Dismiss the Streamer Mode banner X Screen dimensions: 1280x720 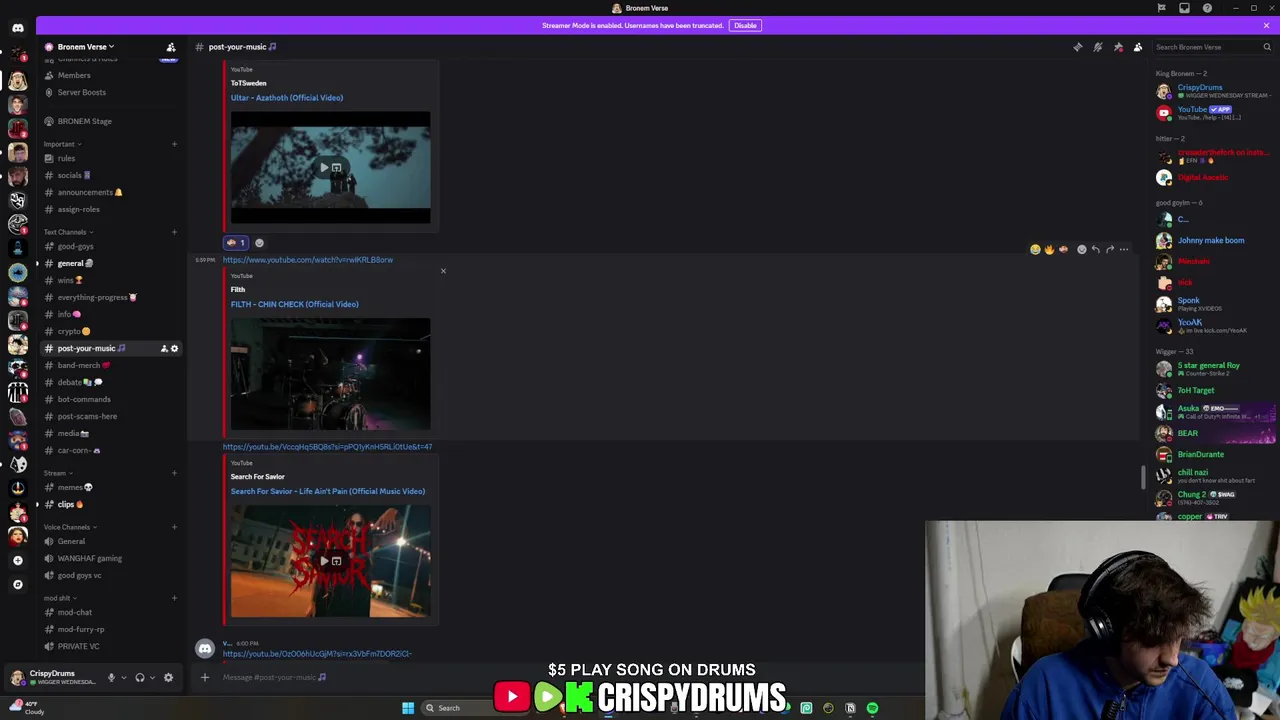coord(1266,25)
